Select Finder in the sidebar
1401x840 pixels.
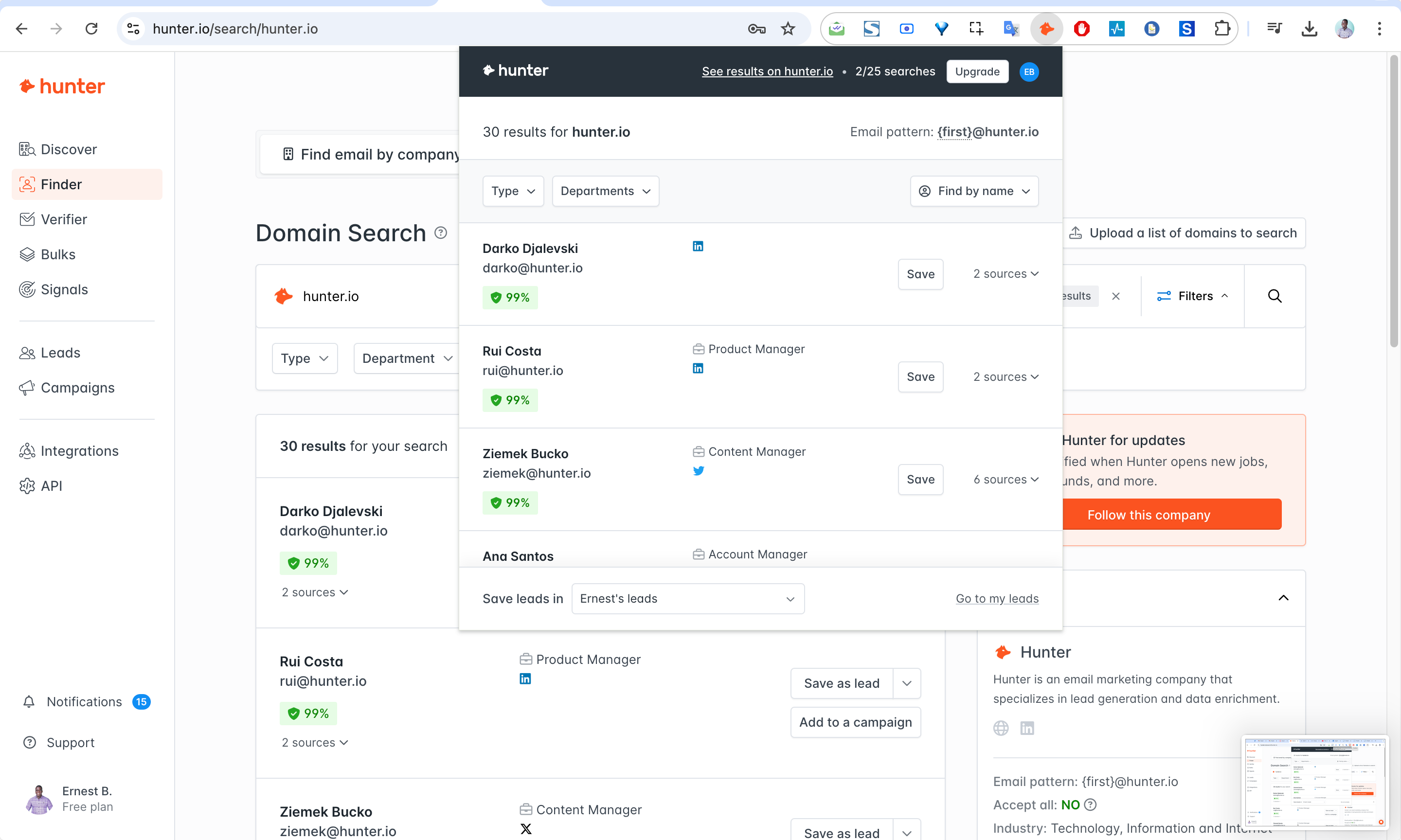click(87, 184)
